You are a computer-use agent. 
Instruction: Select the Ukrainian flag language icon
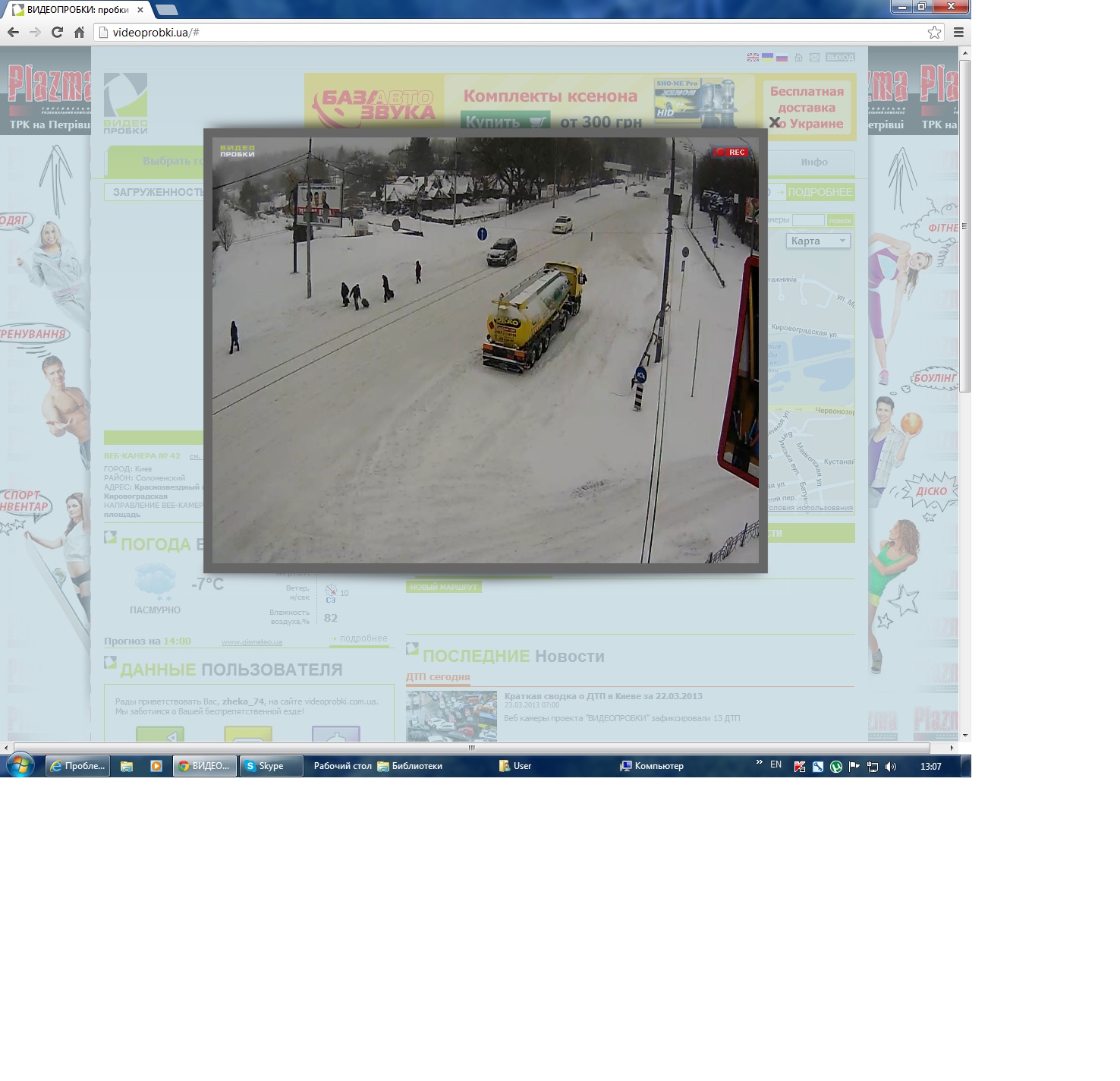[x=767, y=58]
